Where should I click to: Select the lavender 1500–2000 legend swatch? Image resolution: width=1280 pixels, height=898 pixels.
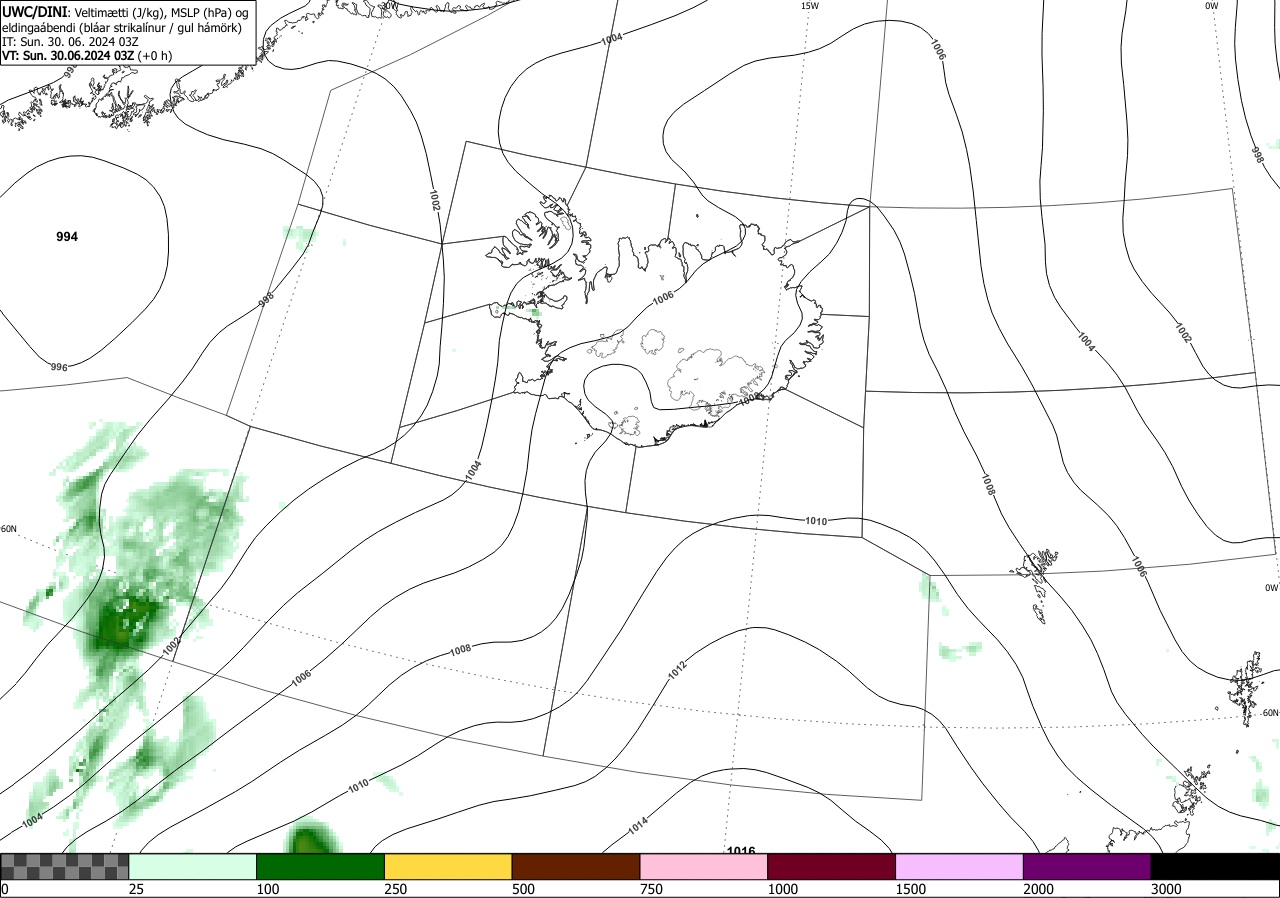coord(960,866)
